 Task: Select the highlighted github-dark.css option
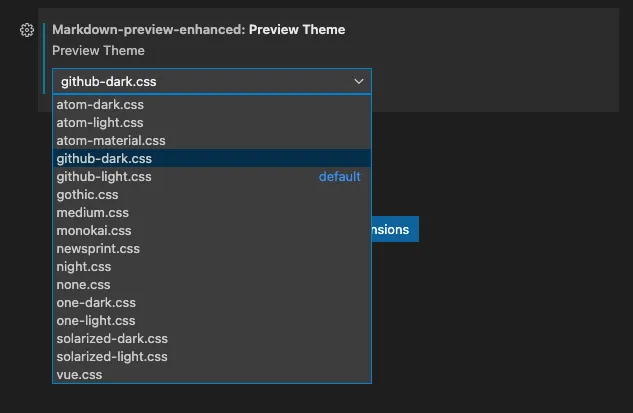[104, 158]
